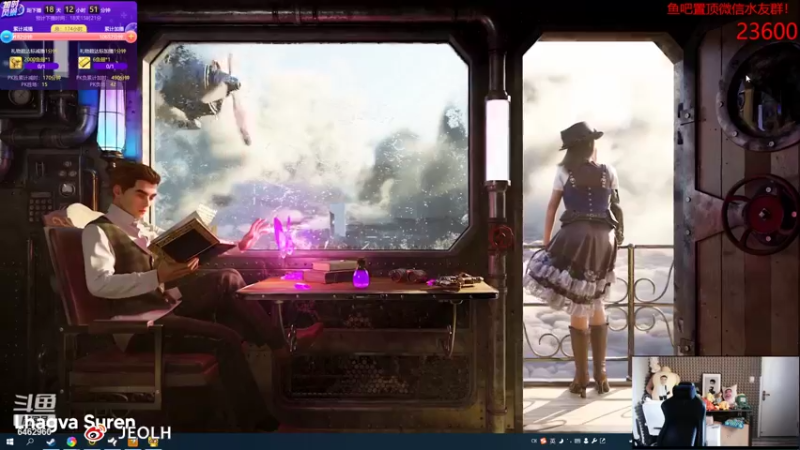This screenshot has height=450, width=800.
Task: Click the pink progress bar in widget
Action: (x=69, y=37)
